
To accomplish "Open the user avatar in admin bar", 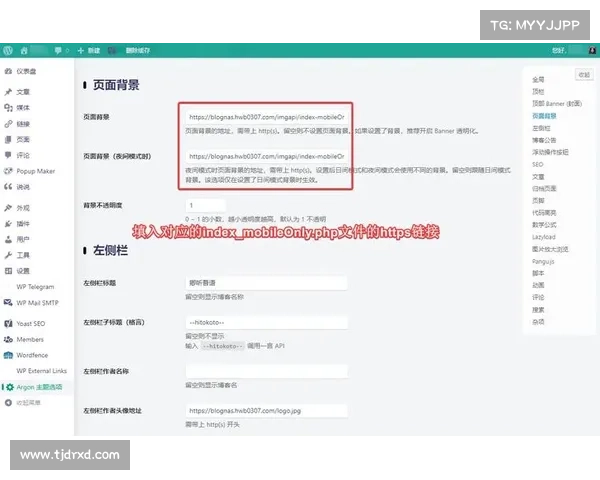I will (x=592, y=51).
